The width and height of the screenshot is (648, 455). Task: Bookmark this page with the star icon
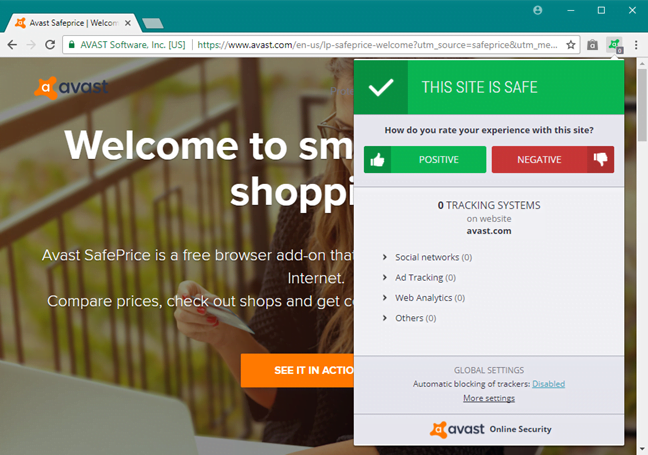point(571,45)
